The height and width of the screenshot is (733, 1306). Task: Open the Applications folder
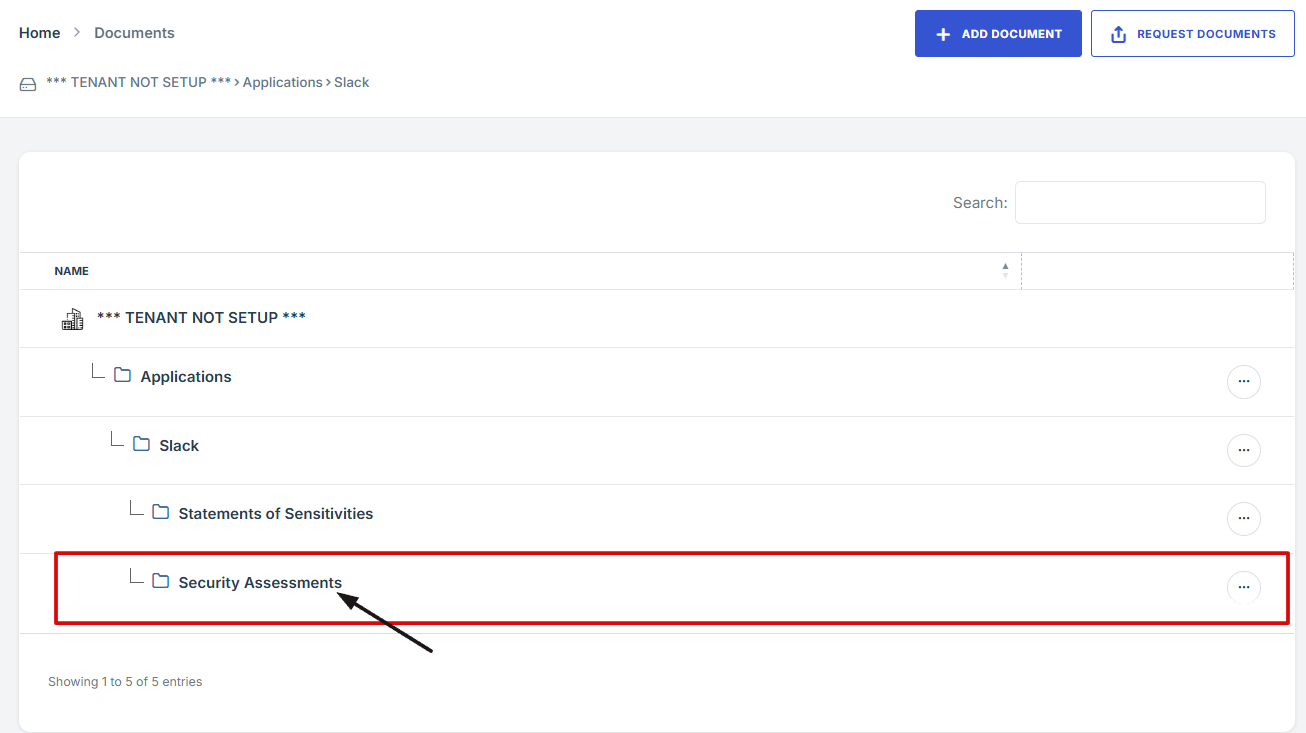pos(186,377)
